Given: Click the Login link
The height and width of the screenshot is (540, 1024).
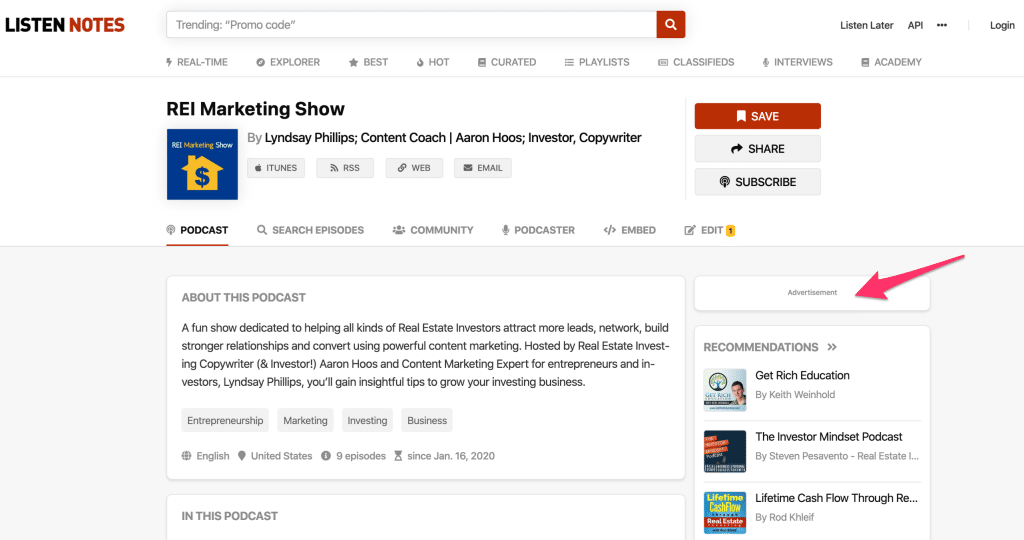Looking at the screenshot, I should [1002, 25].
